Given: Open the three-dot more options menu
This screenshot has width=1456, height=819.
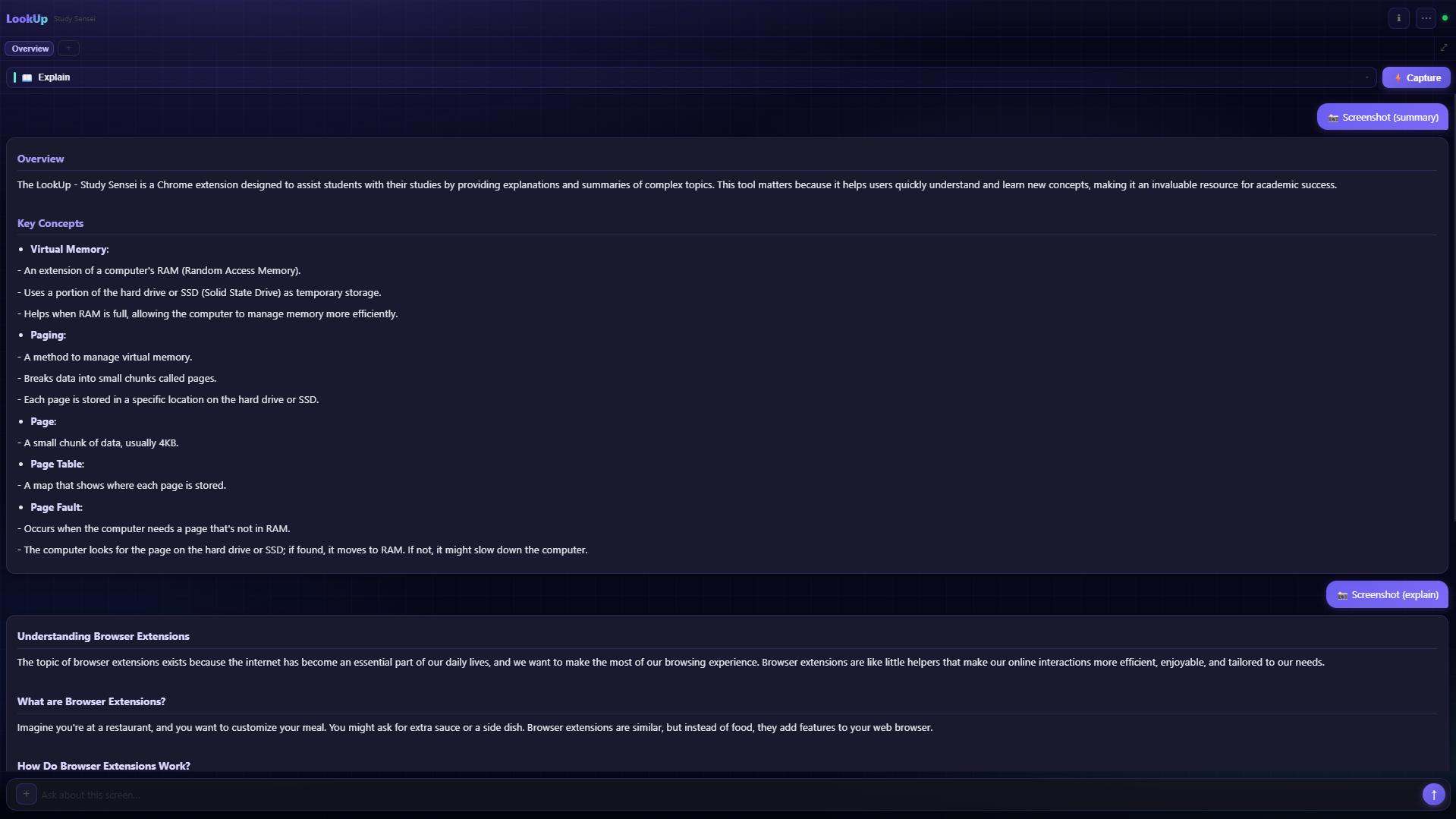Looking at the screenshot, I should click(1426, 18).
